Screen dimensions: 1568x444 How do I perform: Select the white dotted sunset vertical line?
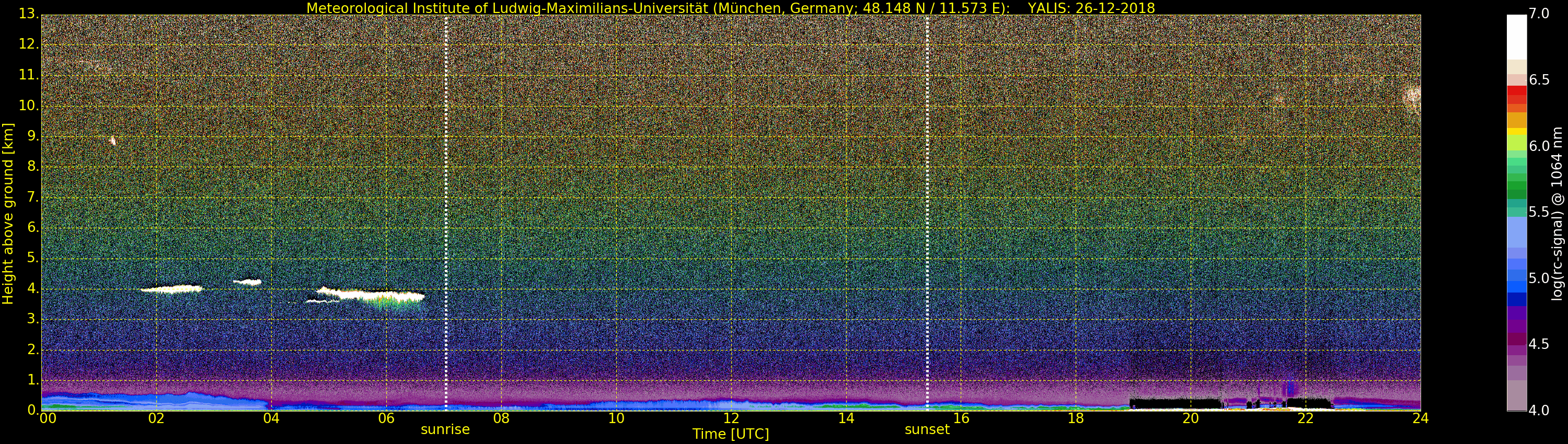point(927,212)
